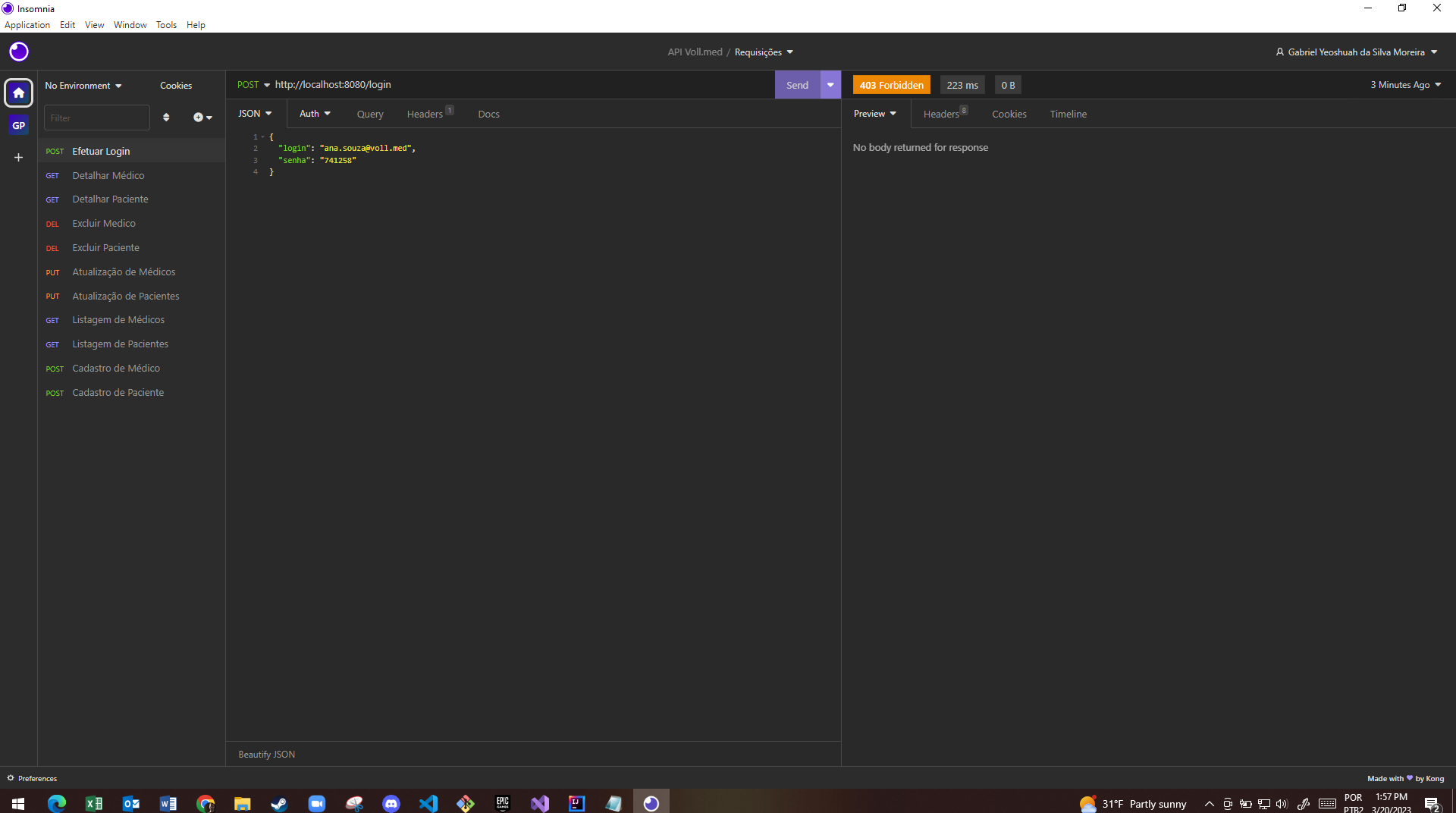Open Window menu

tap(130, 25)
